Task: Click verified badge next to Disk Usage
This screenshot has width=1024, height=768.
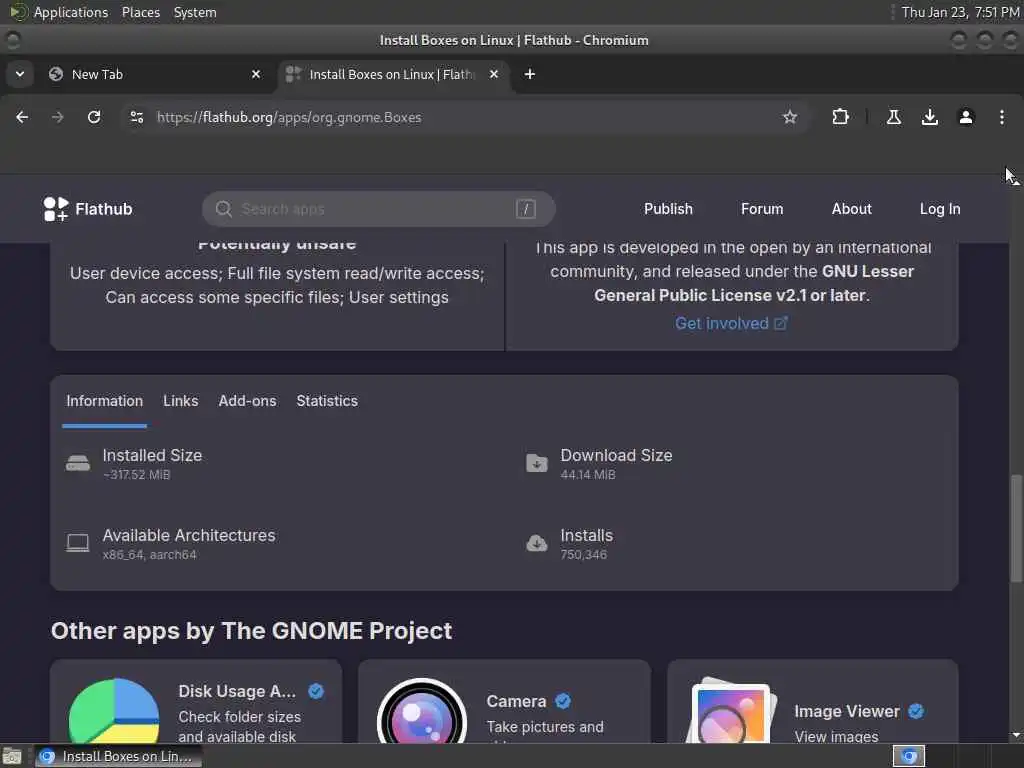Action: pos(316,691)
